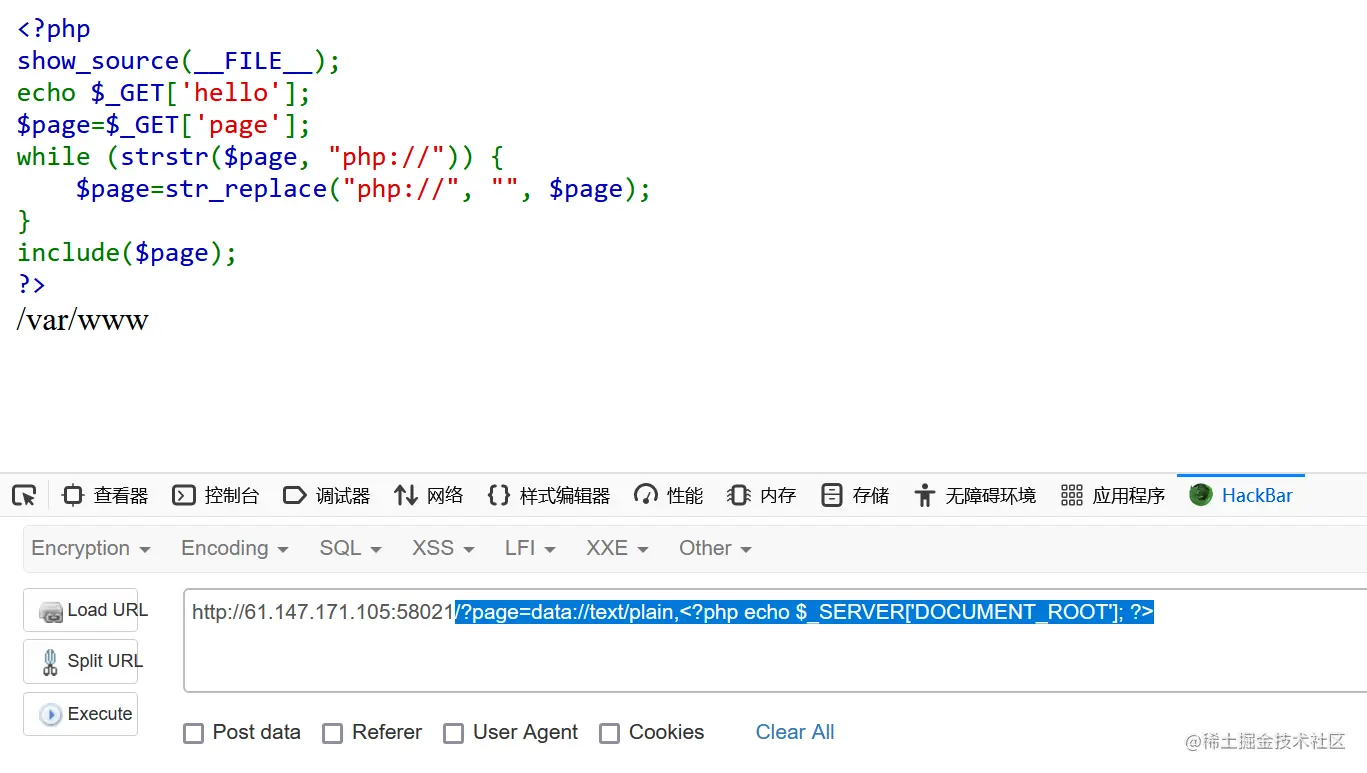Expand the XXE dropdown menu
The image size is (1367, 773).
617,548
